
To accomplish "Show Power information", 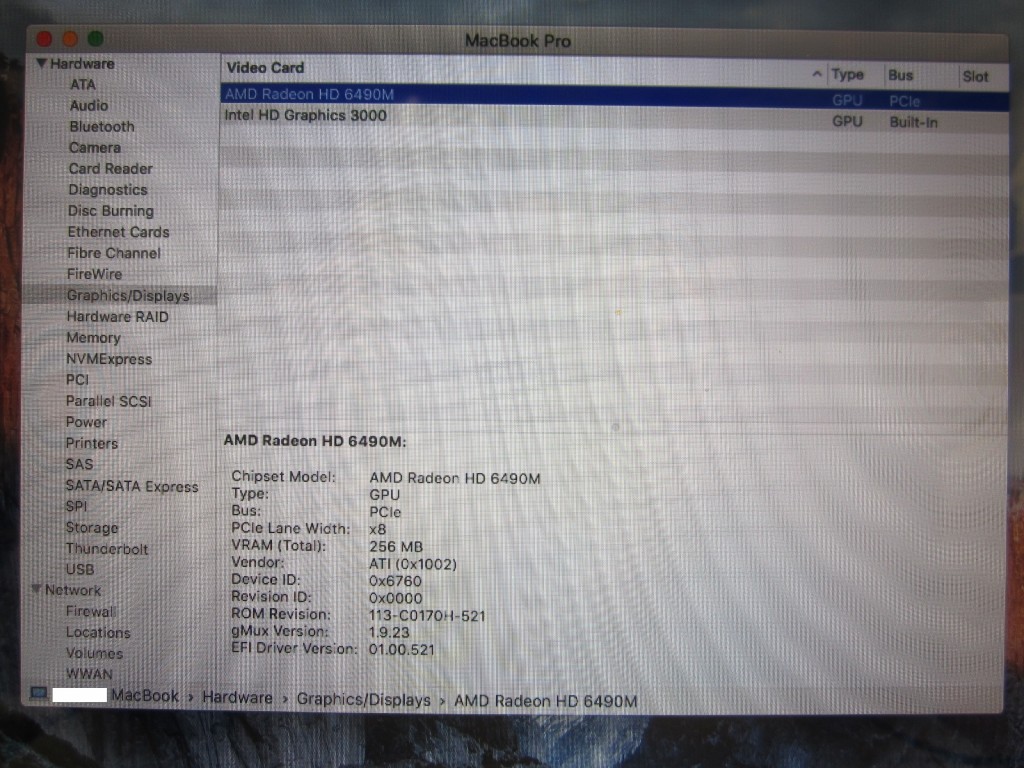I will [x=86, y=422].
